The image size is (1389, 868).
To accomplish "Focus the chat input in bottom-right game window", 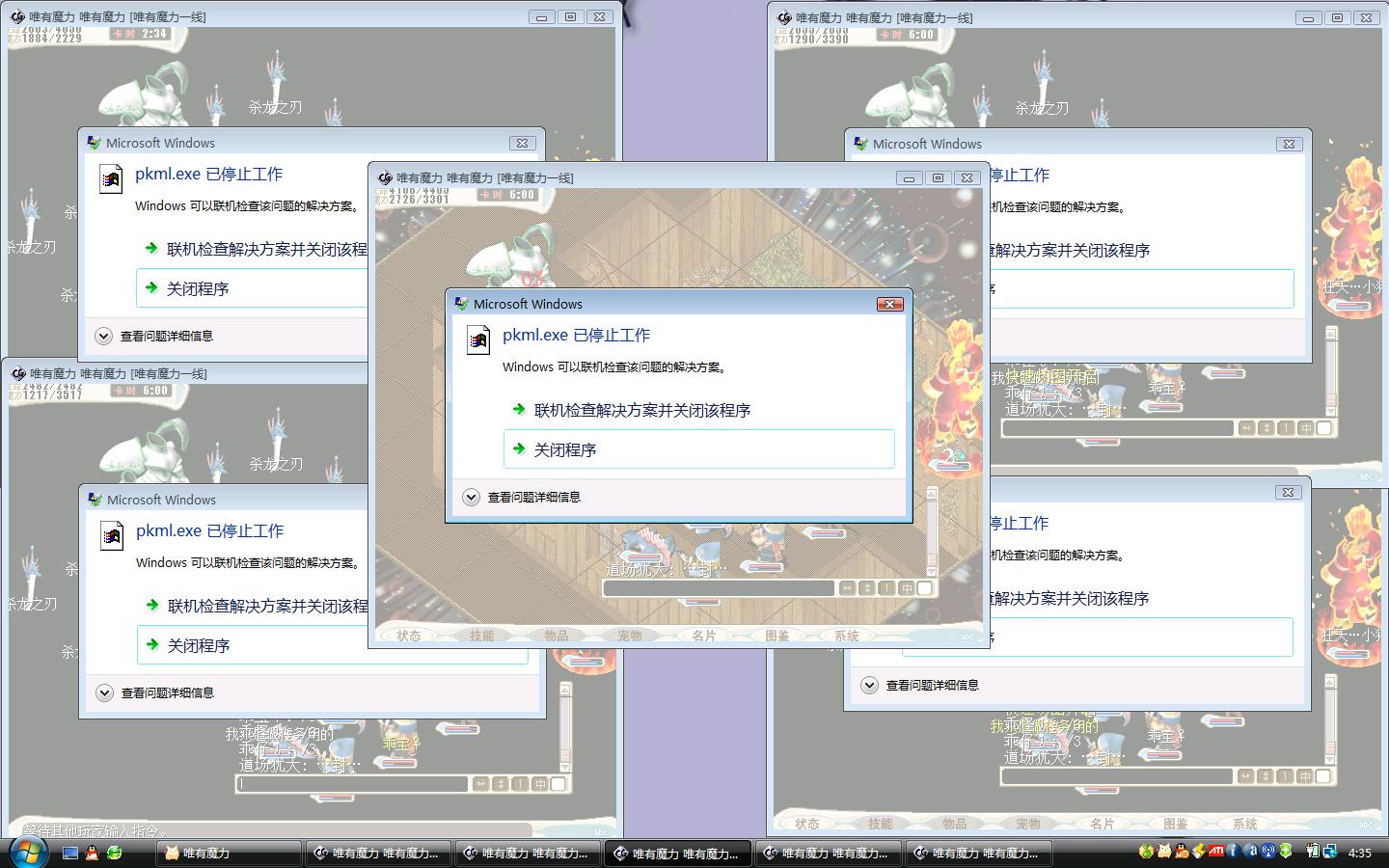I will pyautogui.click(x=1118, y=776).
